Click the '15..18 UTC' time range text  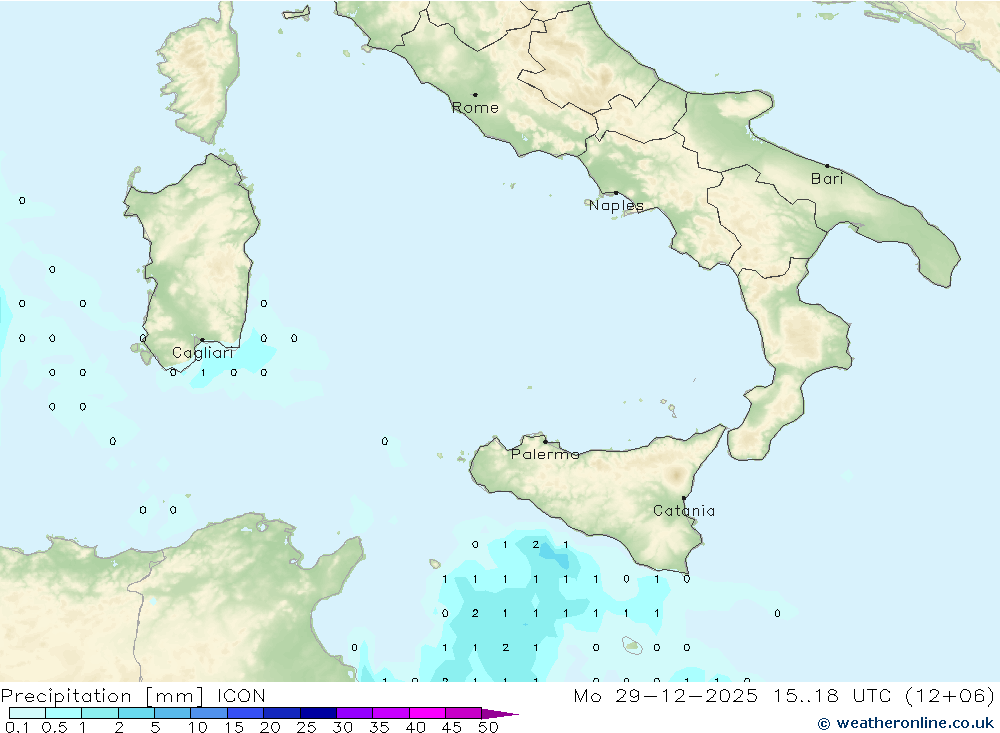click(832, 696)
